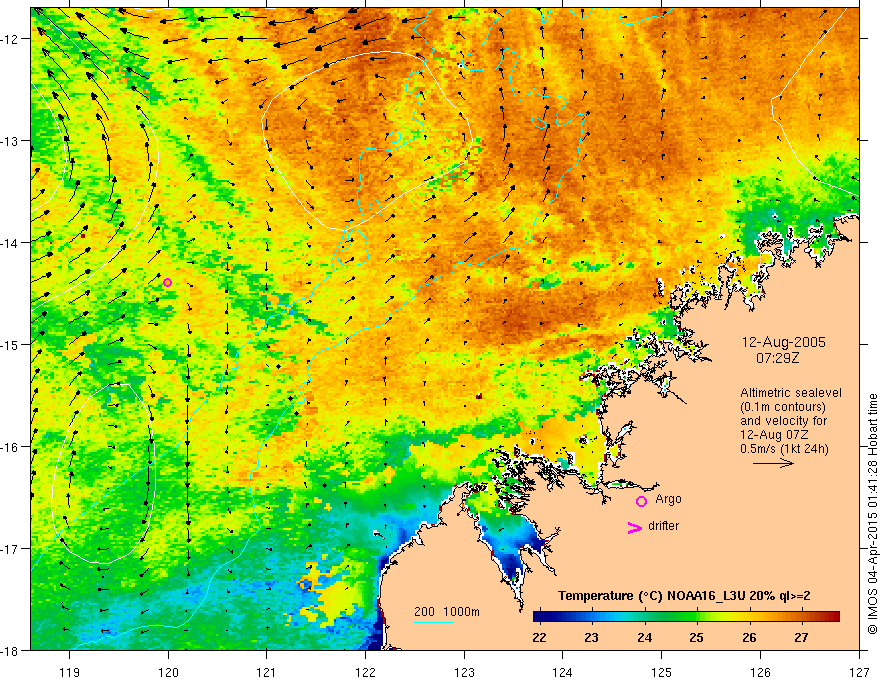Click colorbar tick label '24'

pos(644,637)
